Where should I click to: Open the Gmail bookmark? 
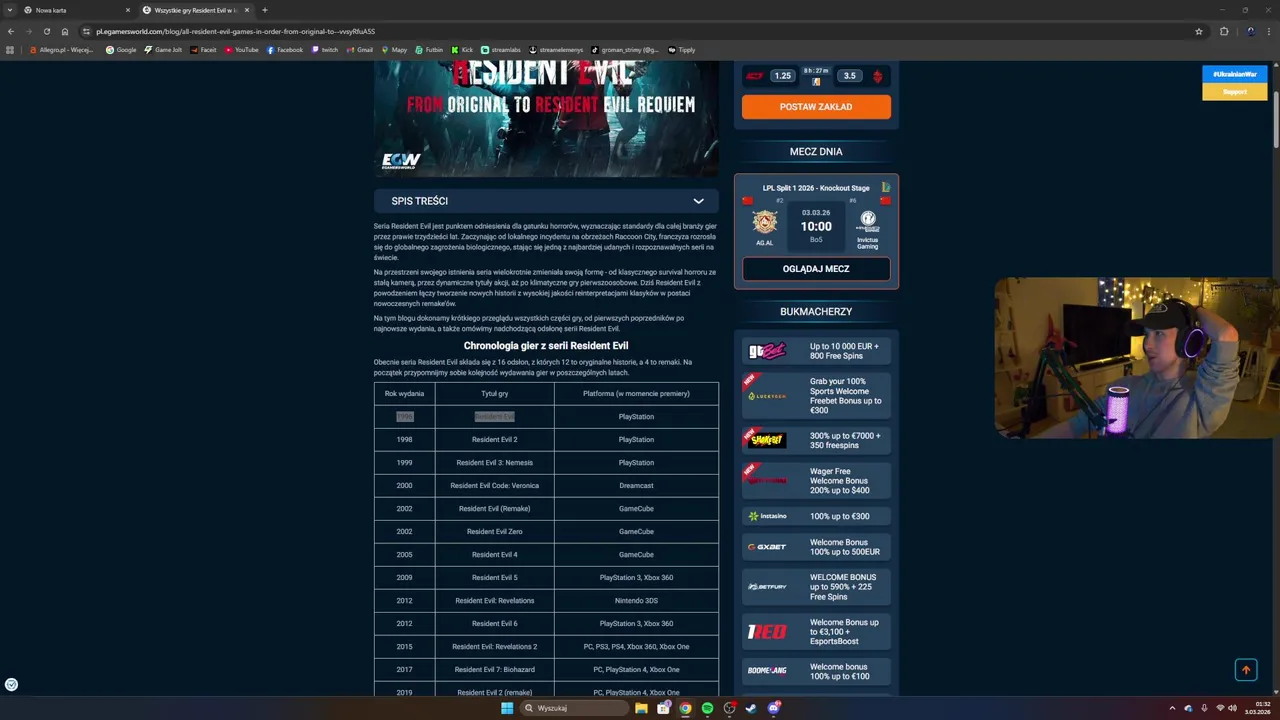(360, 50)
